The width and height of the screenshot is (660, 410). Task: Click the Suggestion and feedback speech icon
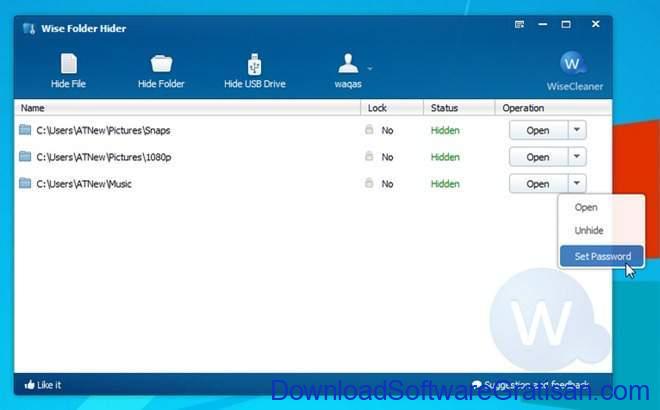(476, 385)
